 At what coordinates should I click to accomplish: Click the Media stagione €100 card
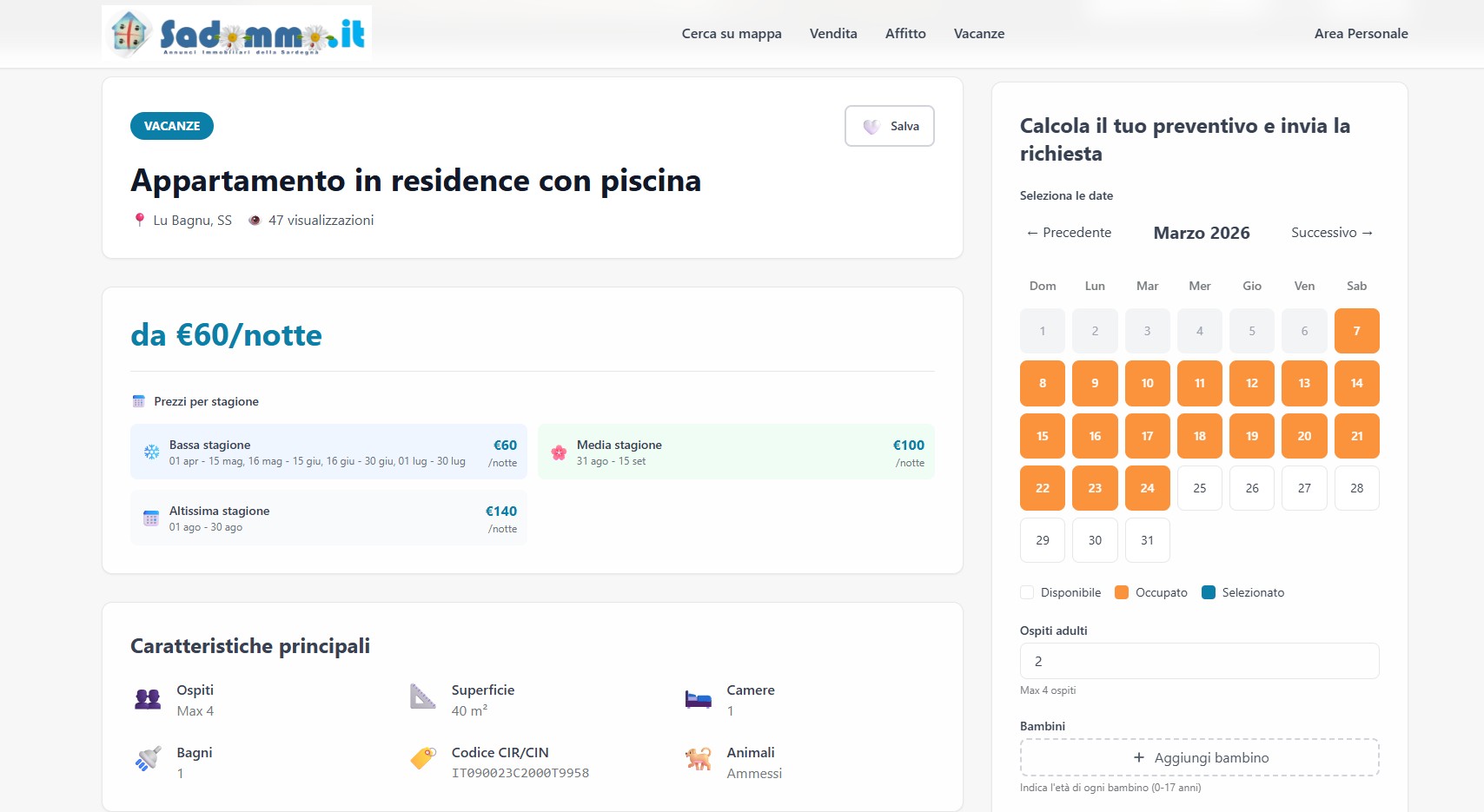pos(736,452)
